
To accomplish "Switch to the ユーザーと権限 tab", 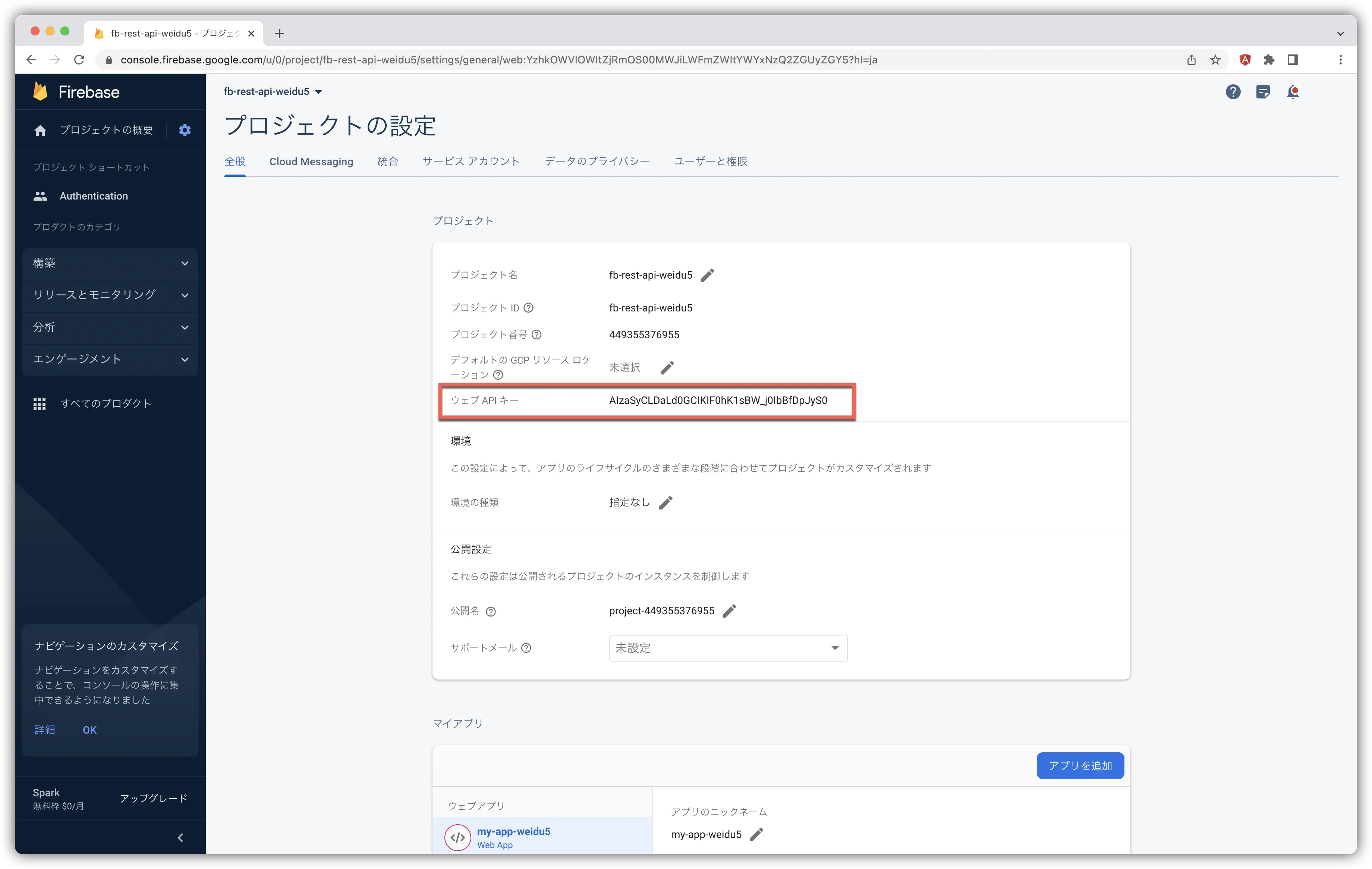I will (711, 161).
